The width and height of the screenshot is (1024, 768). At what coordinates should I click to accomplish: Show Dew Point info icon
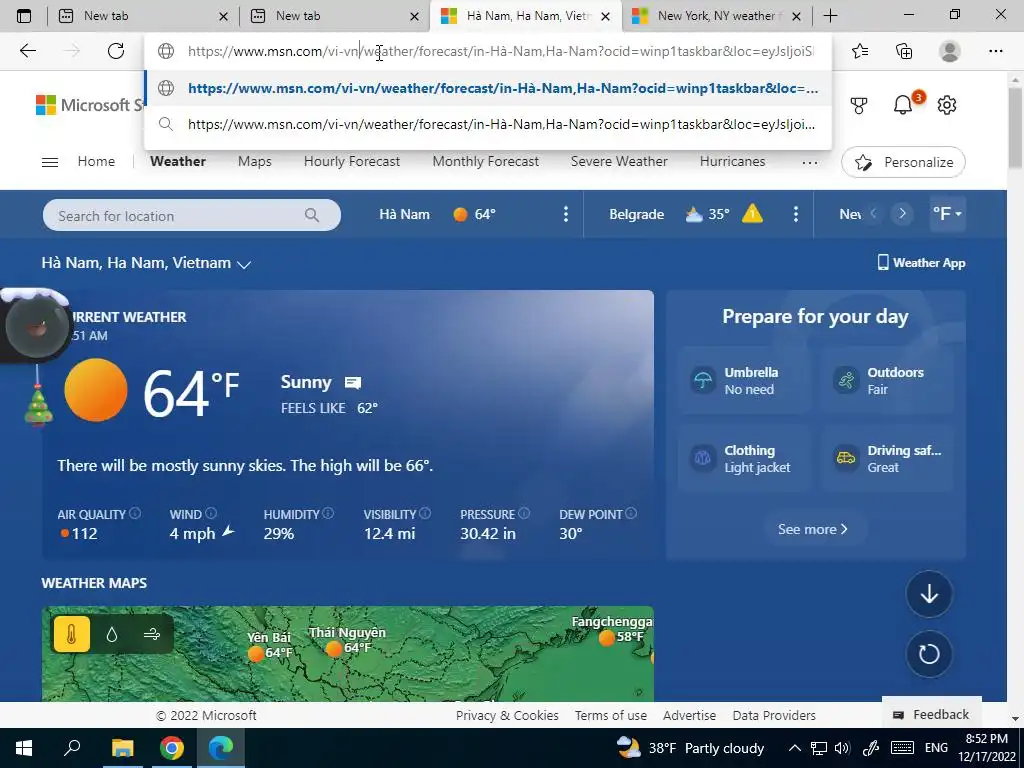pos(631,513)
